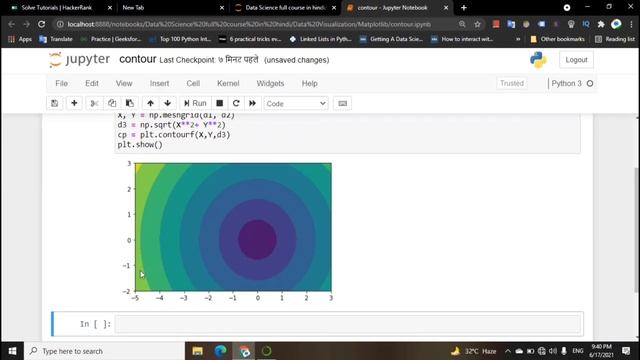The image size is (640, 360).
Task: Cut selected cells with the scissors icon
Action: pyautogui.click(x=94, y=103)
